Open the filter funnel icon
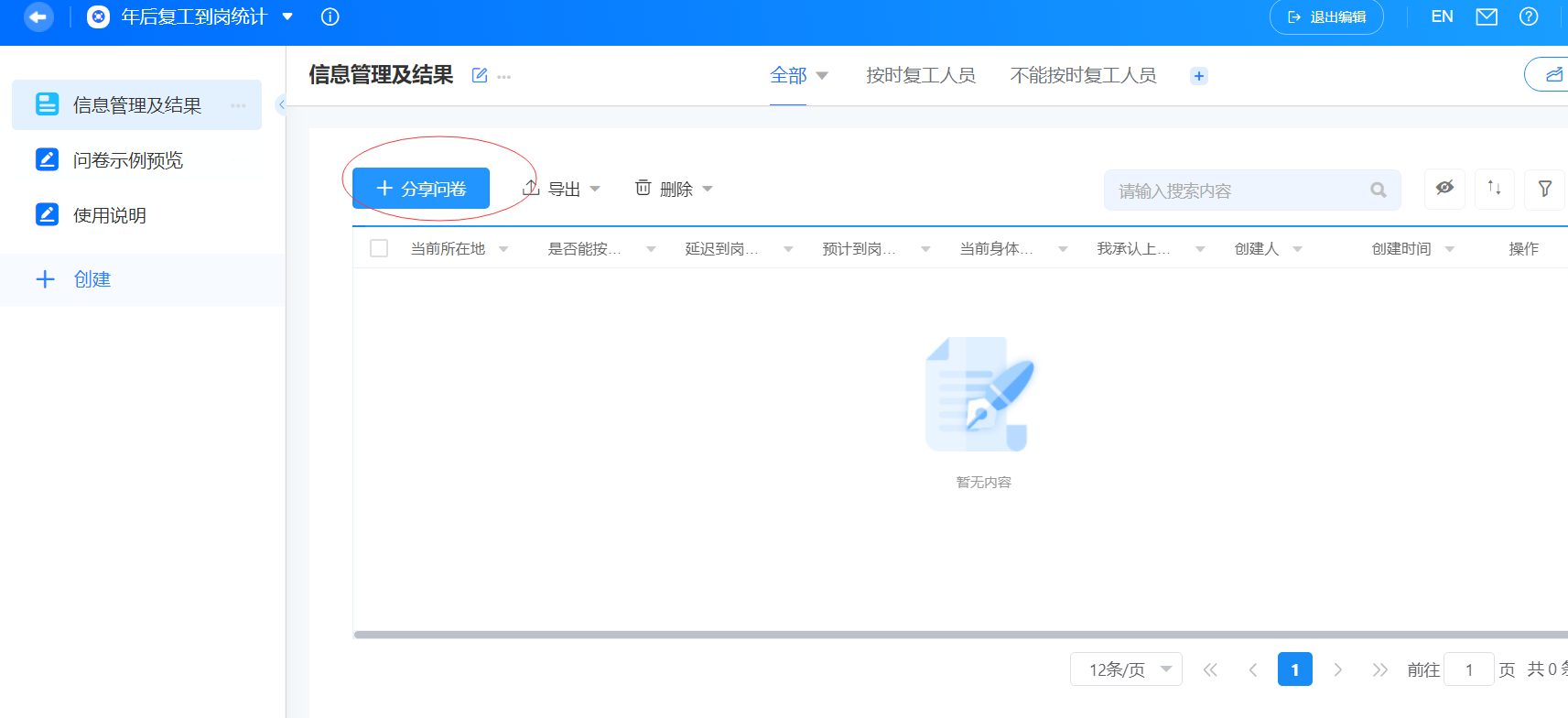This screenshot has width=1568, height=718. coord(1545,189)
